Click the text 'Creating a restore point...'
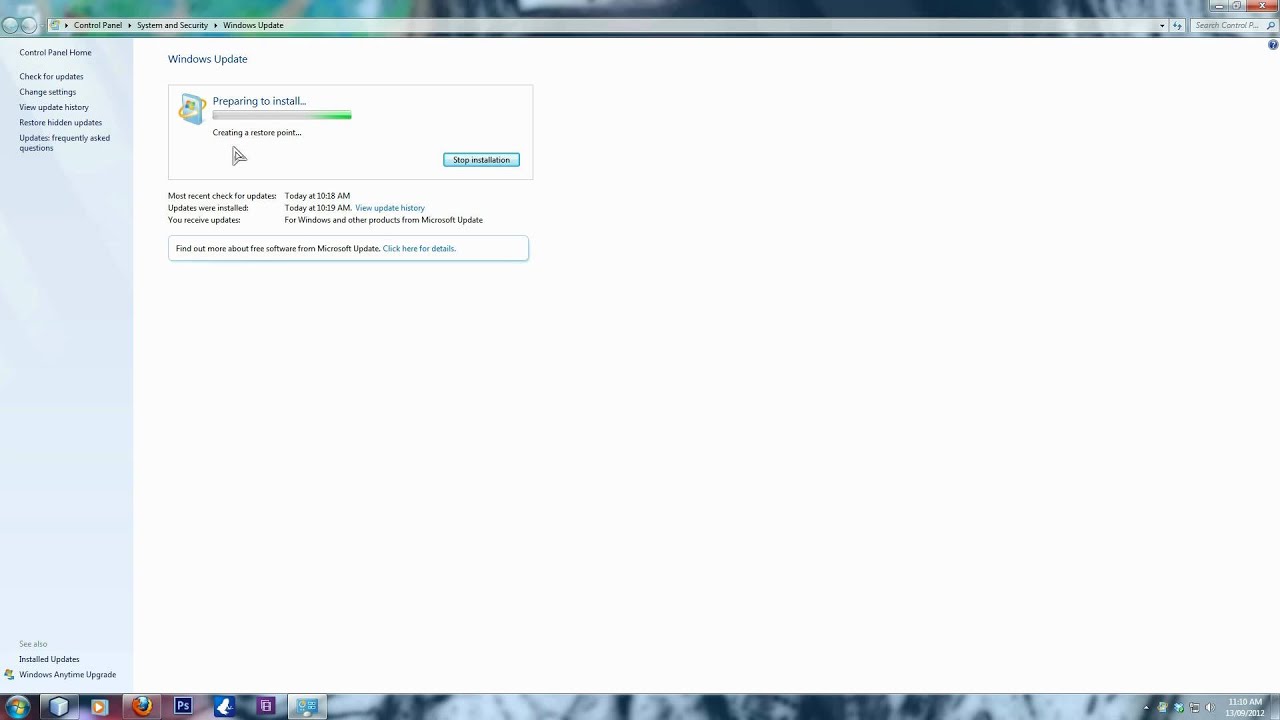Screen dimensions: 1280x720 257,132
